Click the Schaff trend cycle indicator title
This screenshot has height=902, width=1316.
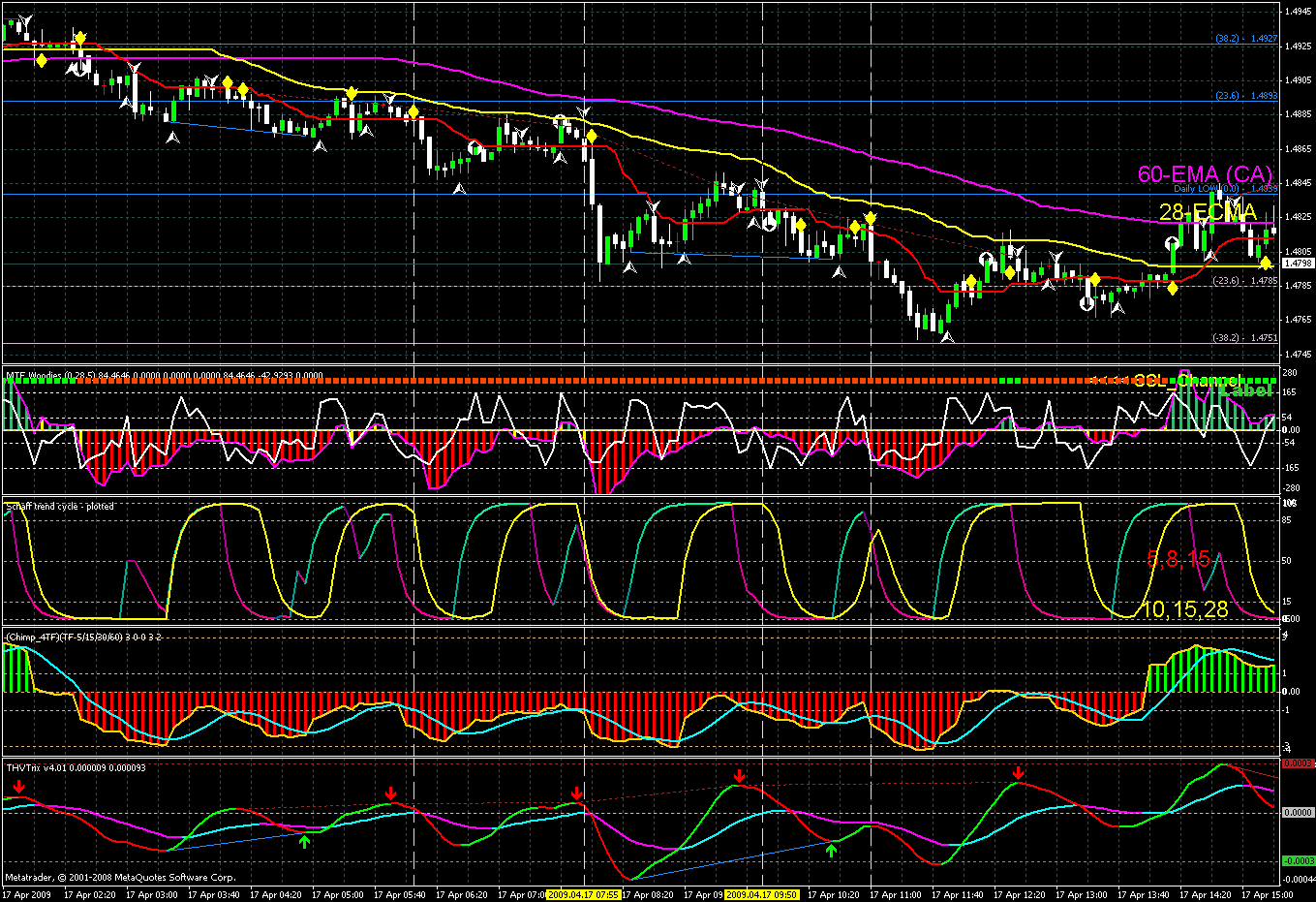(x=60, y=507)
